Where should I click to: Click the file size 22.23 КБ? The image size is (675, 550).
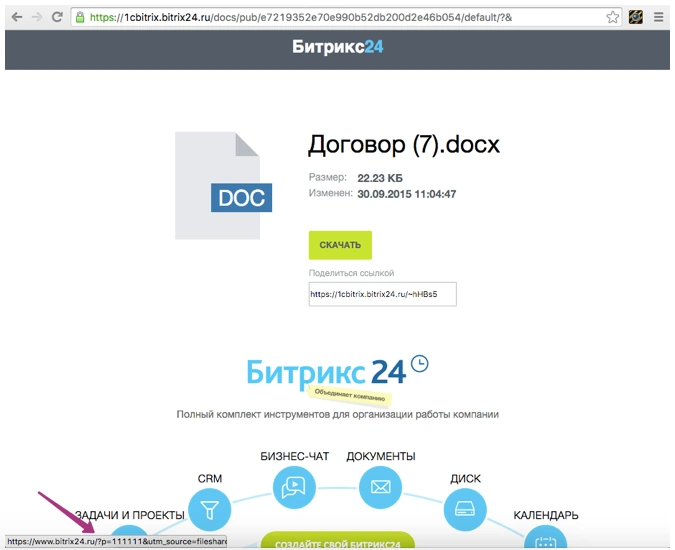(380, 178)
